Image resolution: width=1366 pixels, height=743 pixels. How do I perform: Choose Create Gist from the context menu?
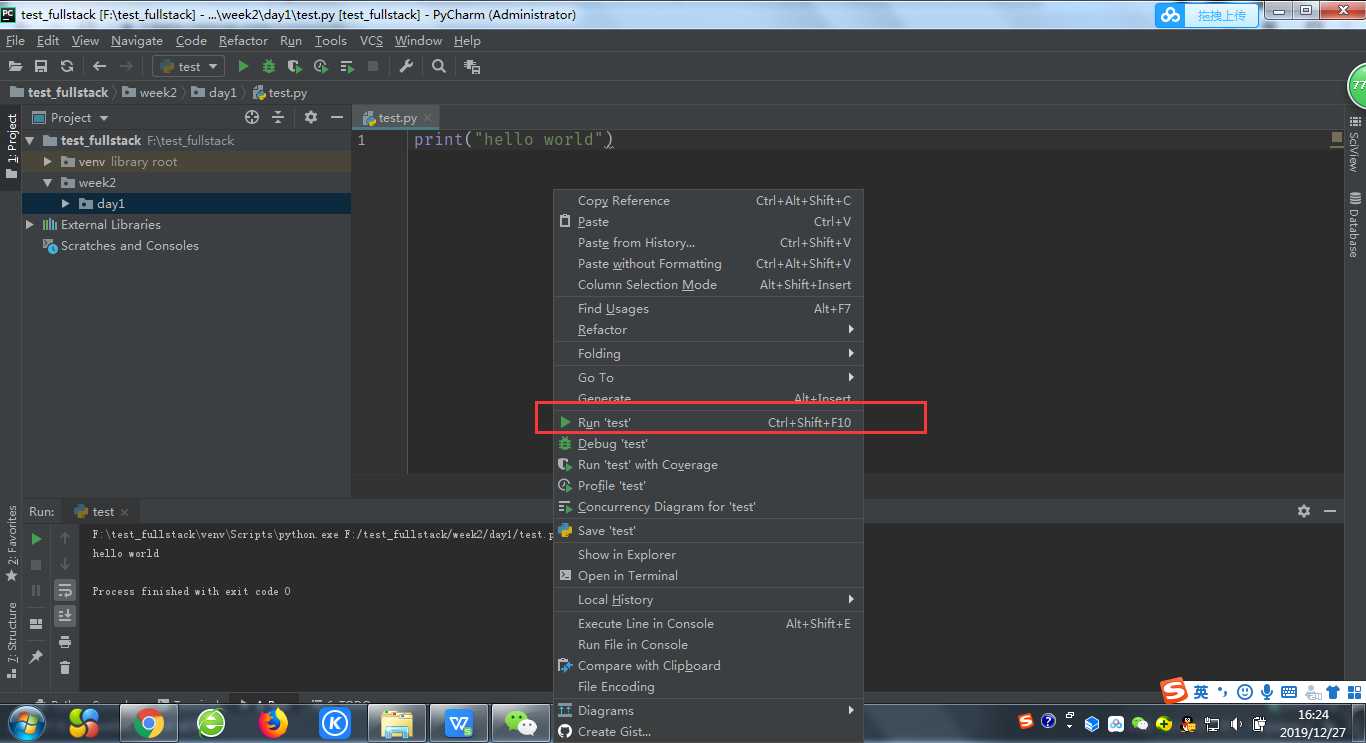point(708,731)
